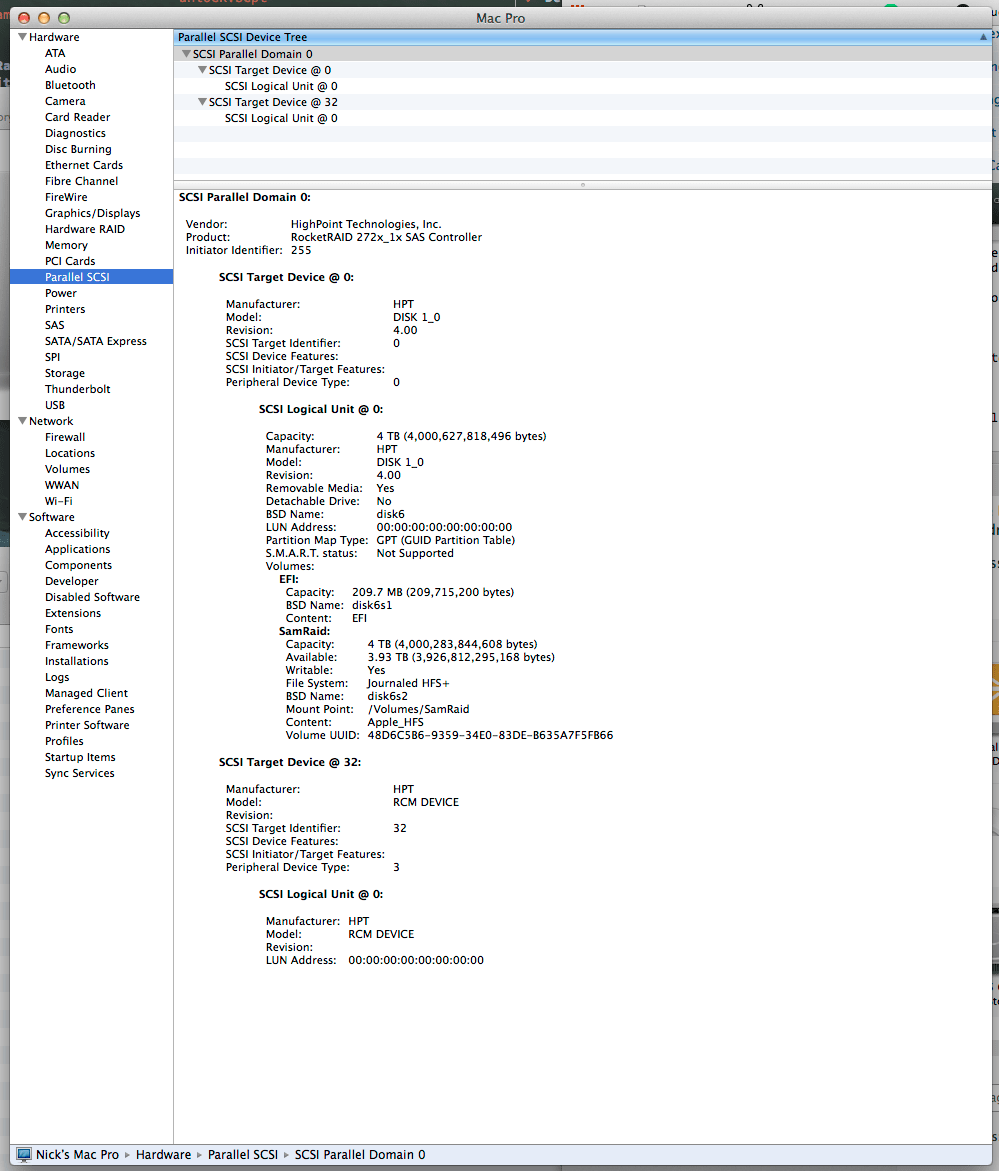Image resolution: width=999 pixels, height=1171 pixels.
Task: Select Fibre Channel entry
Action: pos(81,181)
